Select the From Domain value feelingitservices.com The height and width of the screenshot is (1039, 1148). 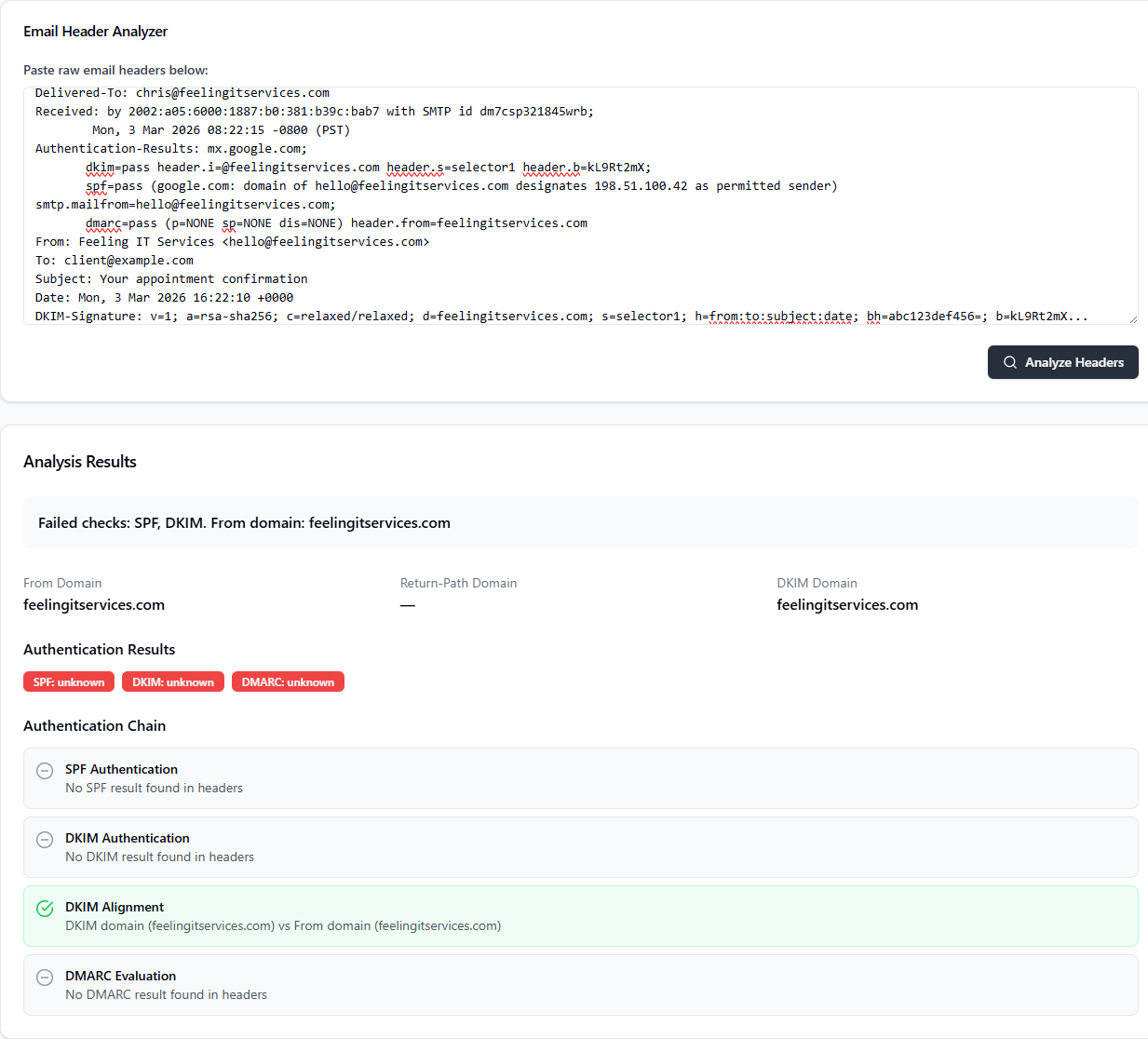coord(93,604)
